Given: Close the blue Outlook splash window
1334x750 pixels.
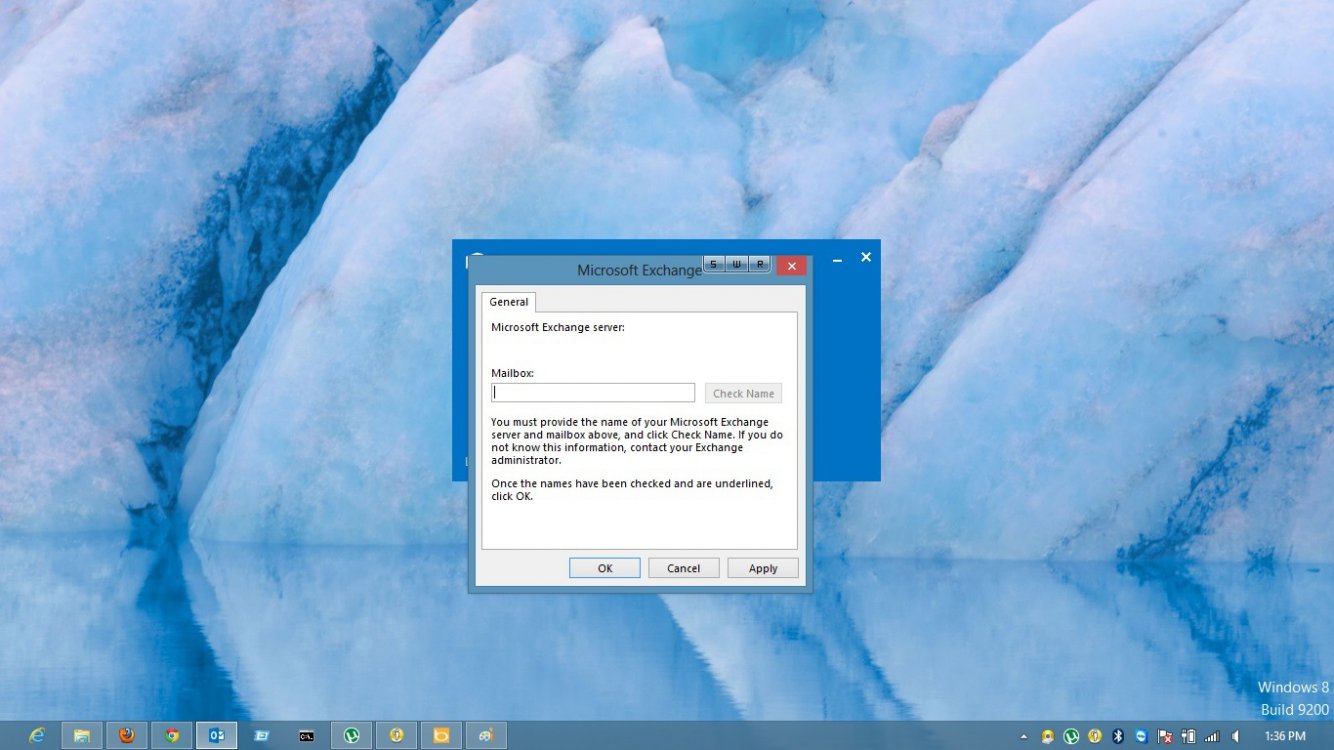Looking at the screenshot, I should pos(866,257).
